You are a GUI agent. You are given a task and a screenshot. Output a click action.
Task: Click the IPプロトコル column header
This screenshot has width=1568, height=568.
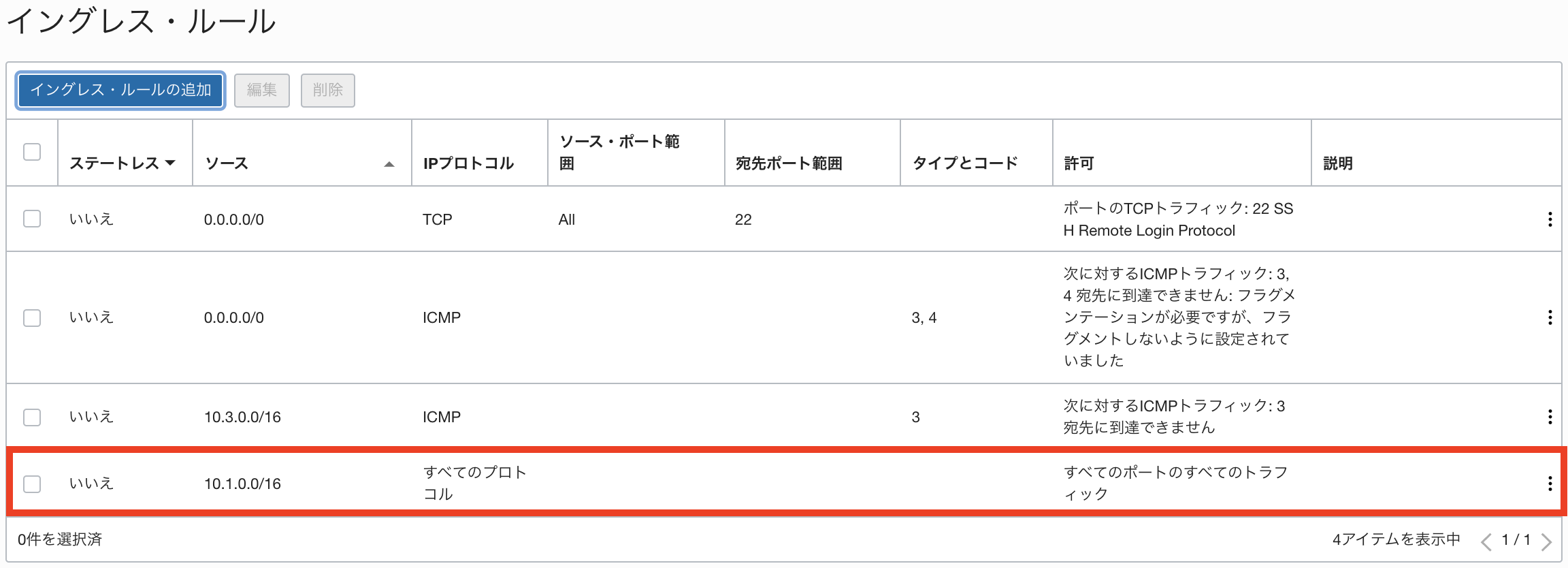[x=469, y=163]
